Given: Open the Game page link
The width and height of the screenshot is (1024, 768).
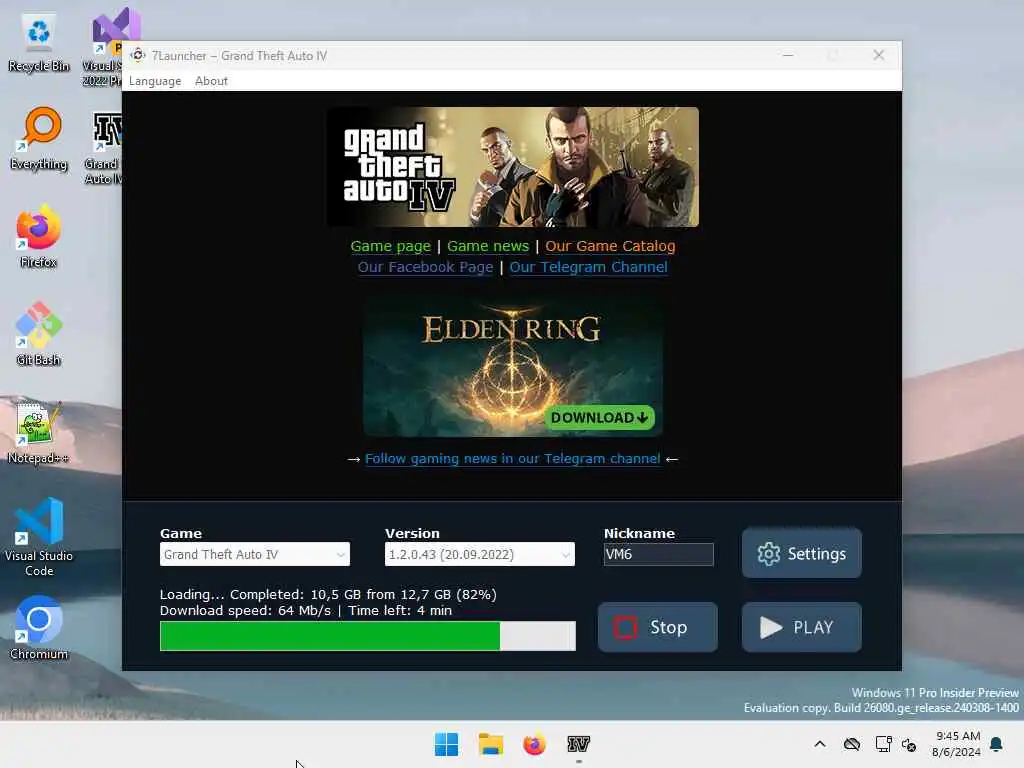Looking at the screenshot, I should [x=391, y=246].
